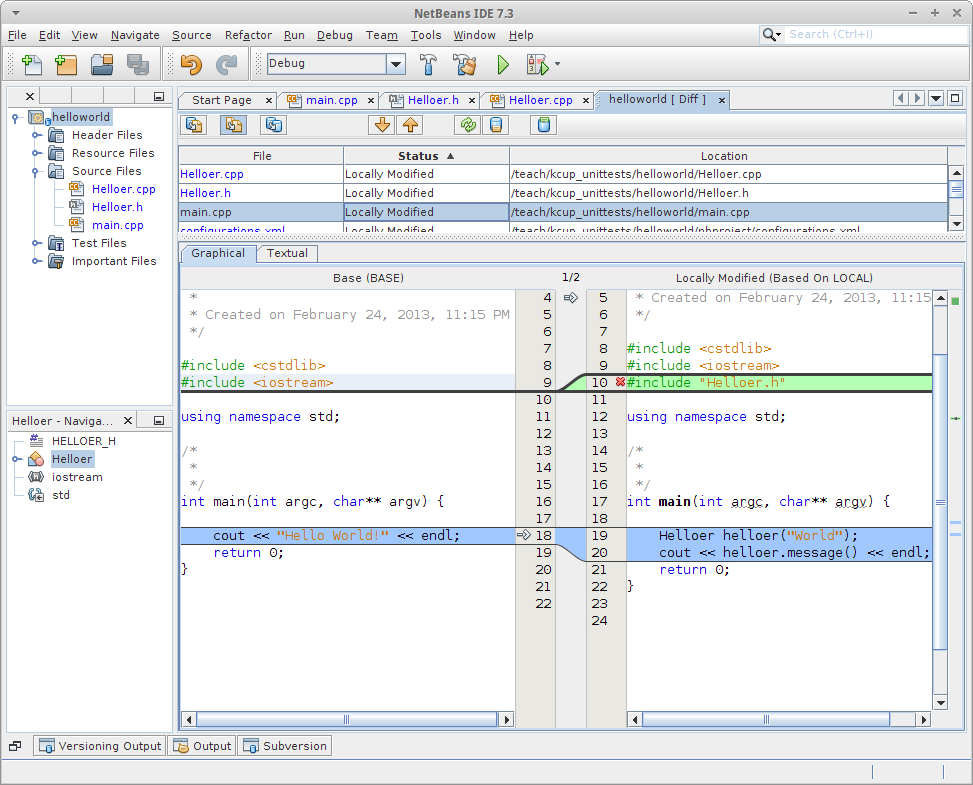Toggle the second diff mode button (selected)
The image size is (973, 785).
(233, 125)
